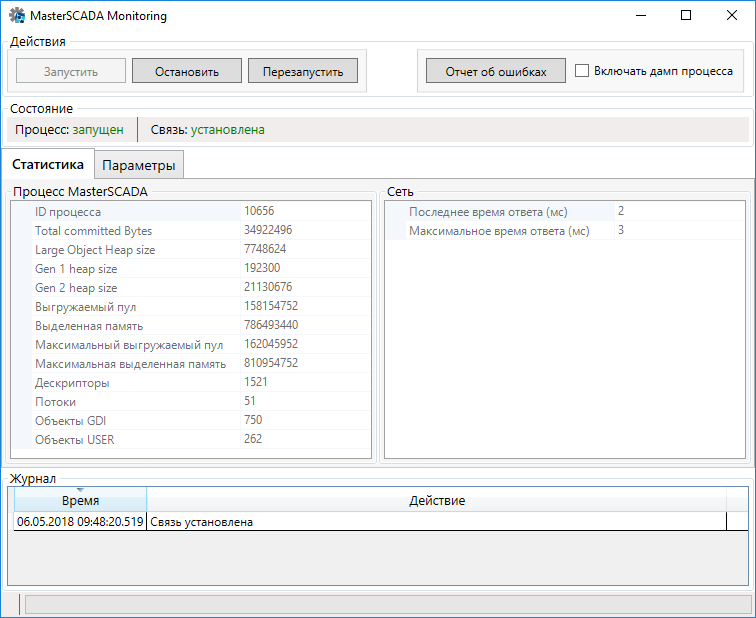Click the Процесс: запущен status text

click(69, 130)
